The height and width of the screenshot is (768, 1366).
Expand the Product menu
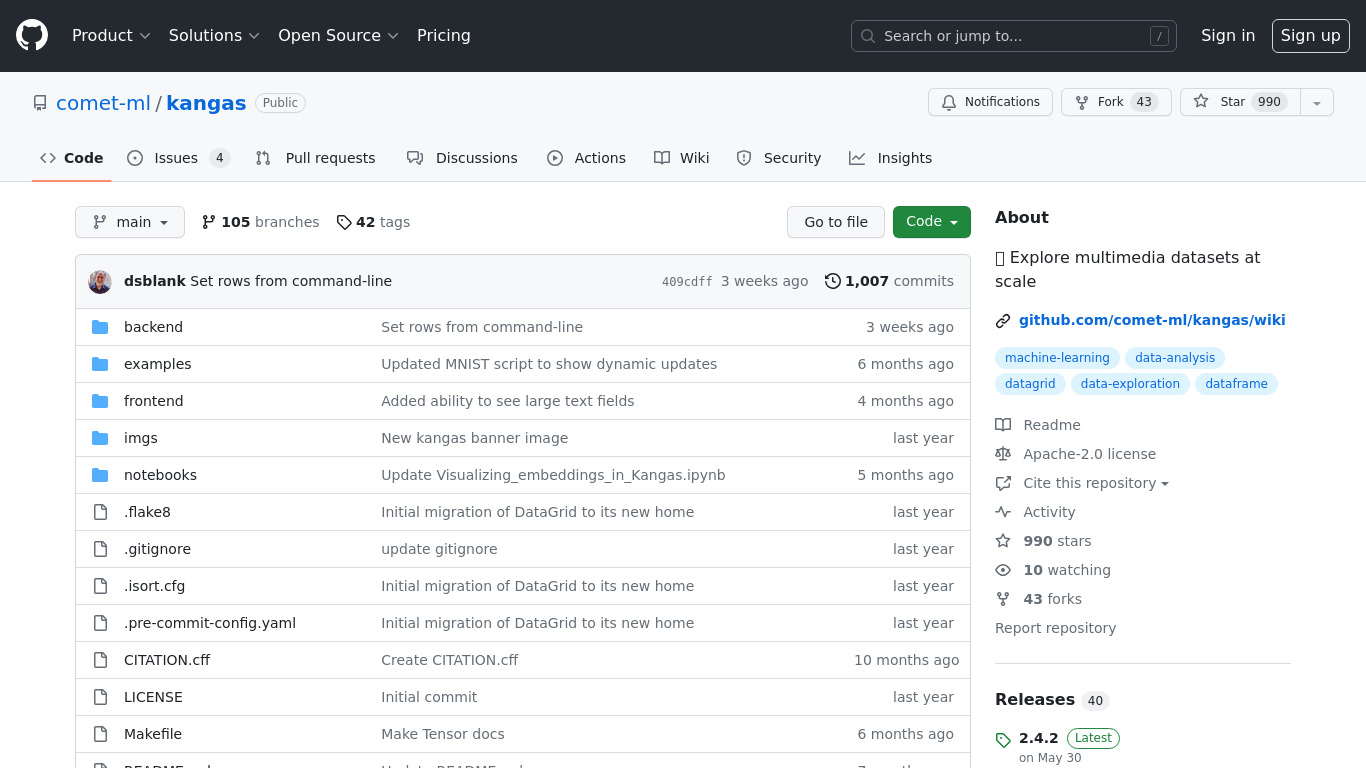tap(111, 36)
